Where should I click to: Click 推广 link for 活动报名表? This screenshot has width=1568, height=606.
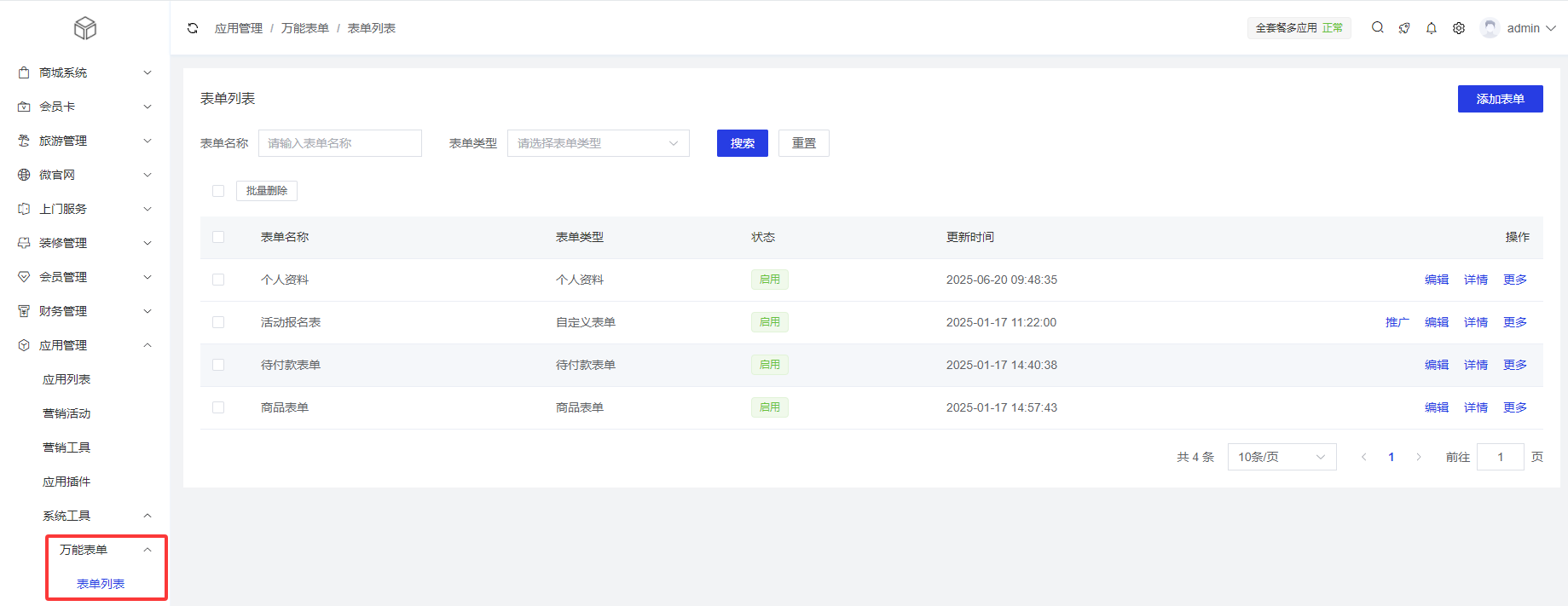click(1397, 322)
